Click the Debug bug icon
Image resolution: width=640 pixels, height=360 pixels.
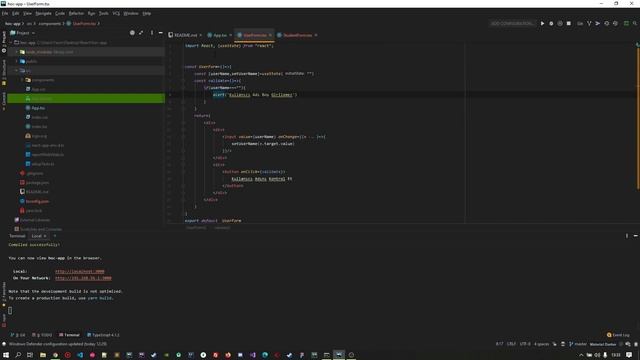551,24
